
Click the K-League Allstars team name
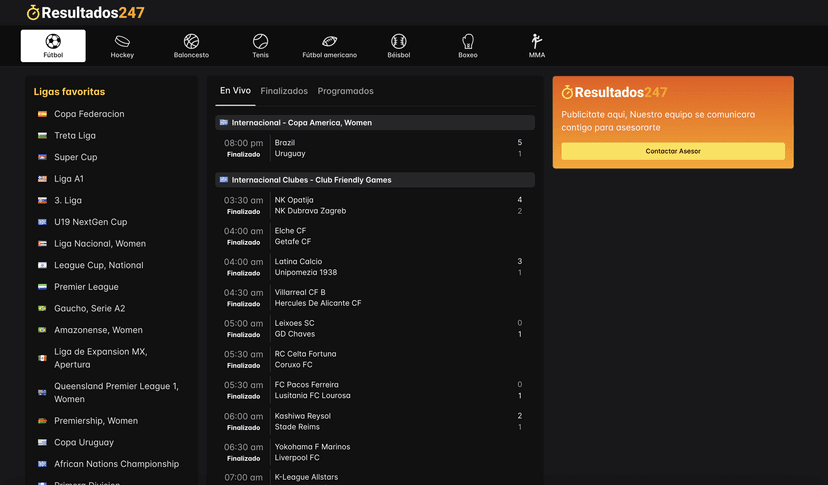click(x=306, y=477)
